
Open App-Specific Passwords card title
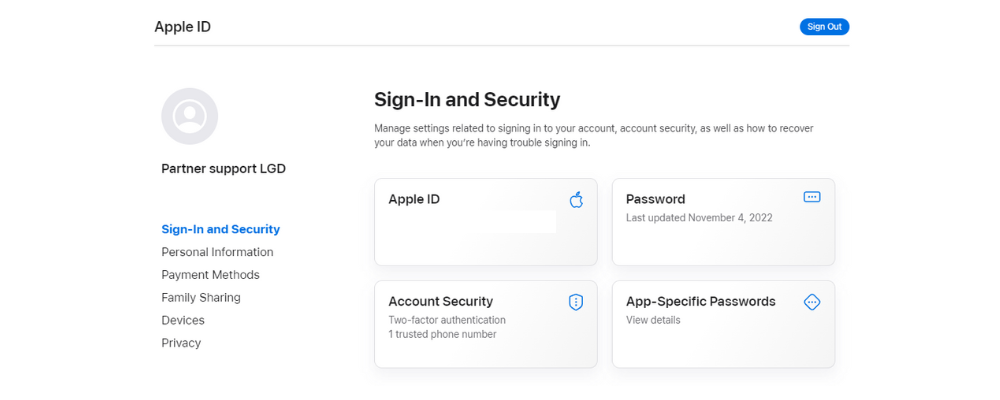coord(700,301)
